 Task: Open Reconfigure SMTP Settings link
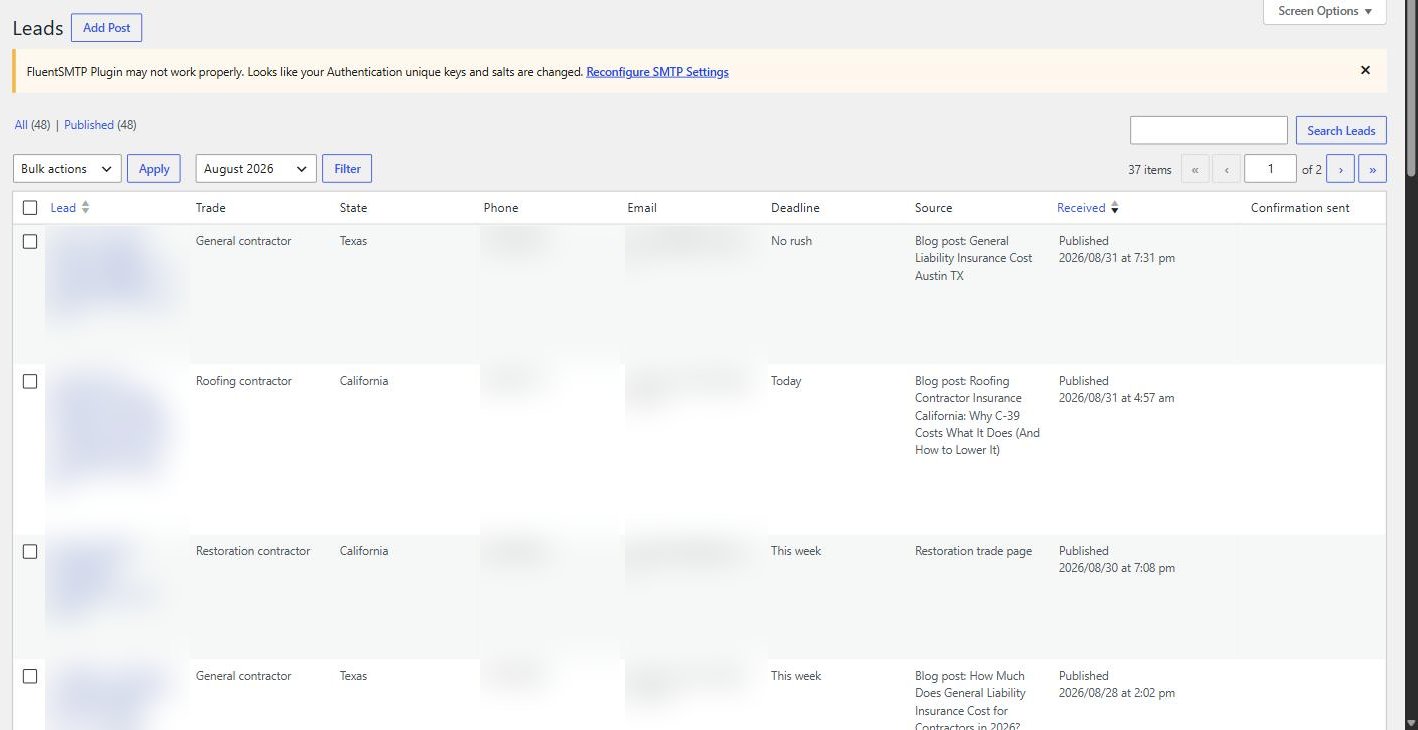tap(657, 72)
